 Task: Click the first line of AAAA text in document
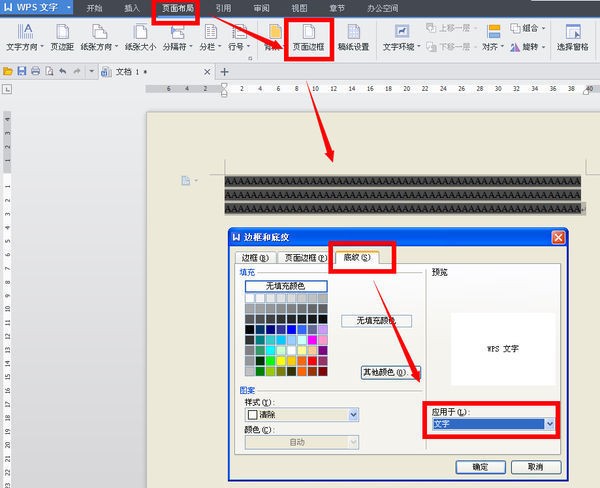[x=403, y=181]
